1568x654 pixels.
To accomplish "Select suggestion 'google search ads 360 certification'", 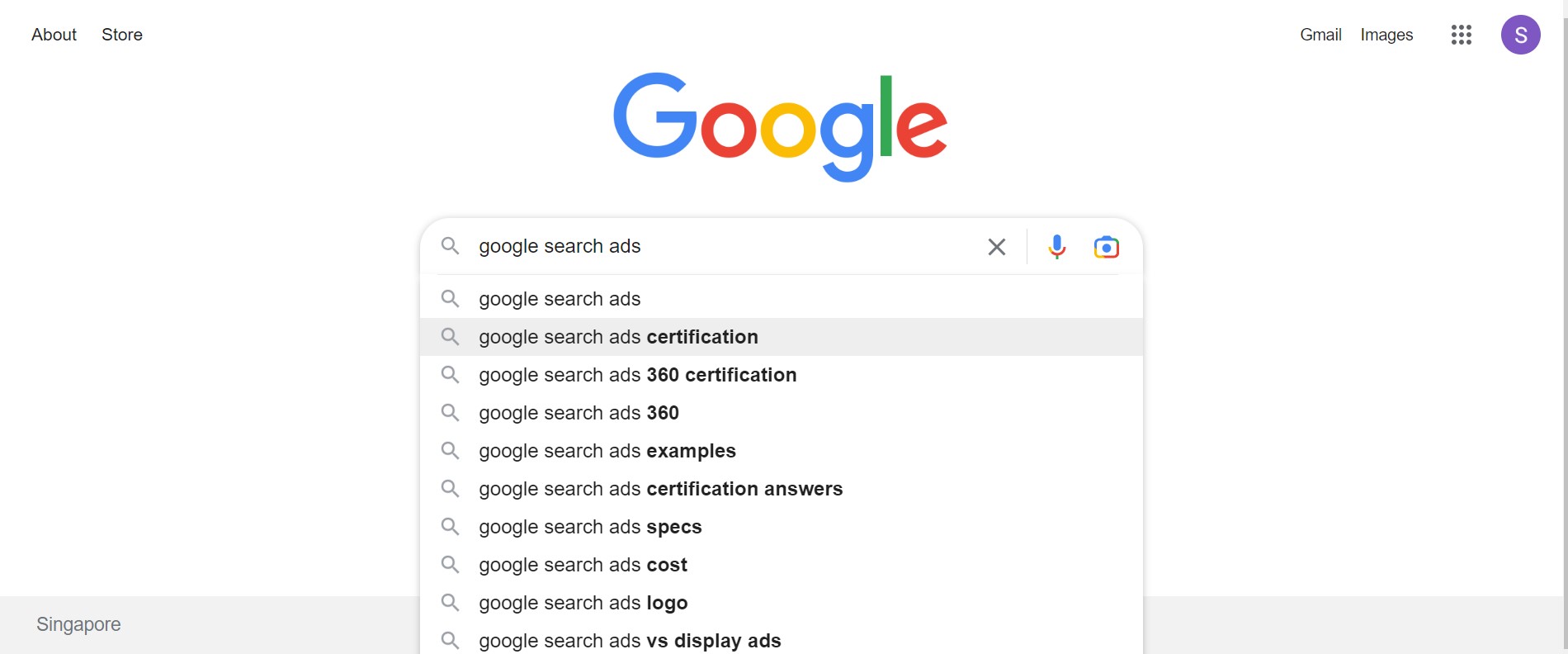I will (x=782, y=375).
